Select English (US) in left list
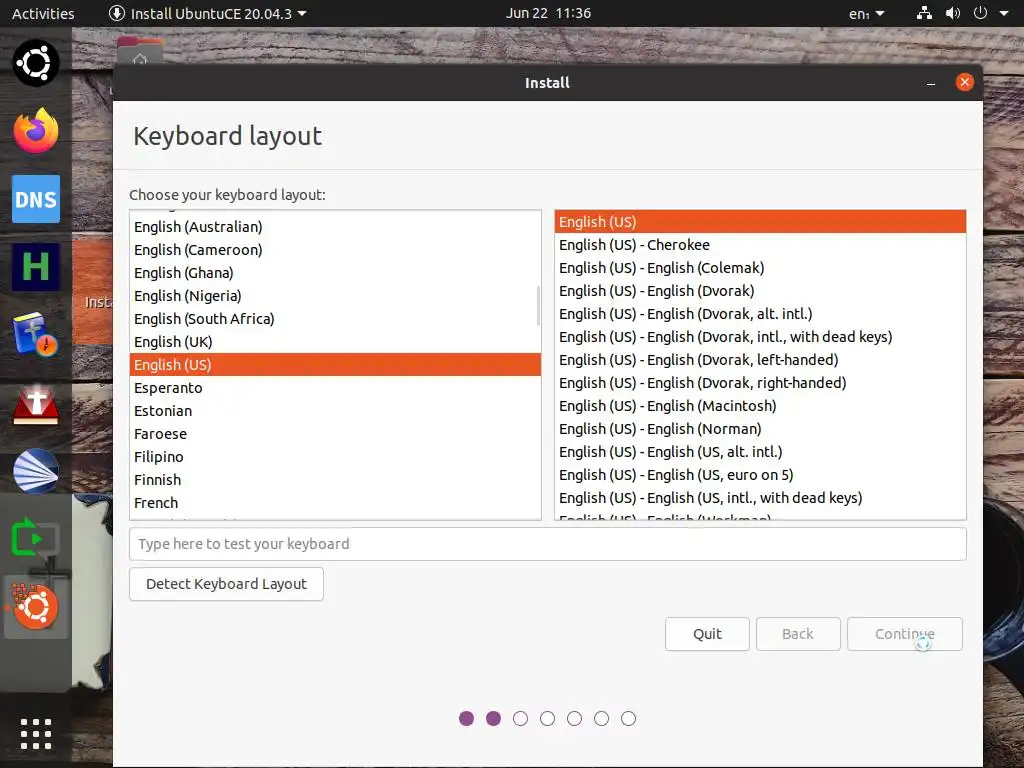This screenshot has width=1024, height=768. click(335, 364)
